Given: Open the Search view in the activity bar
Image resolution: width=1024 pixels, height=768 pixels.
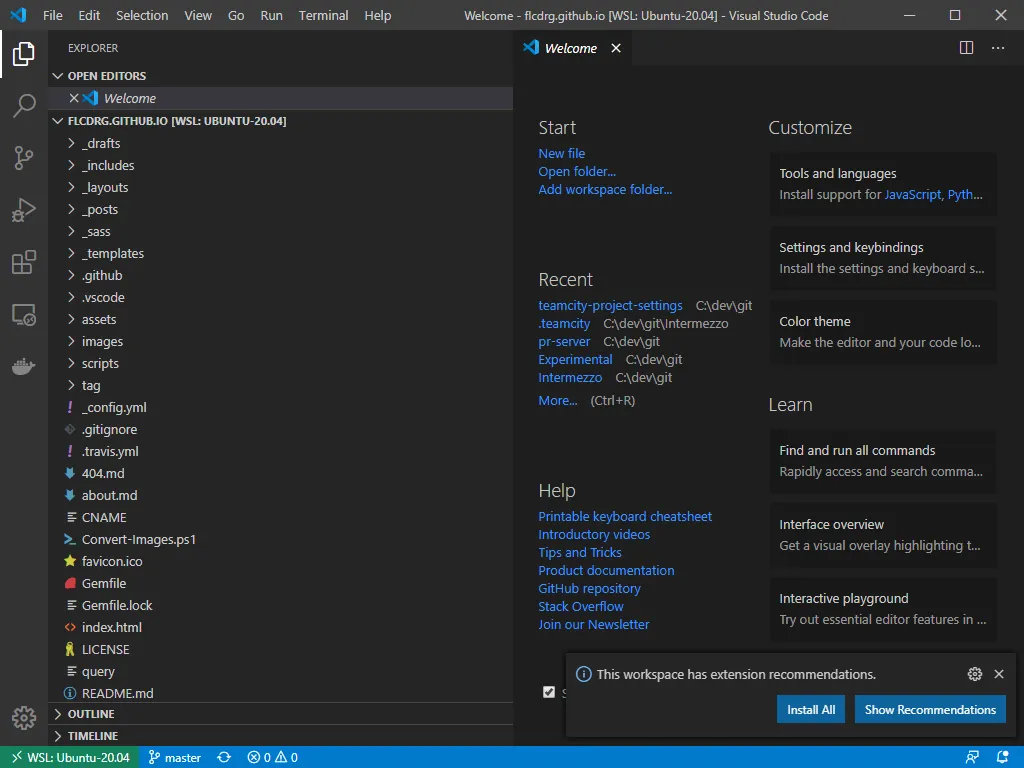Looking at the screenshot, I should [23, 106].
